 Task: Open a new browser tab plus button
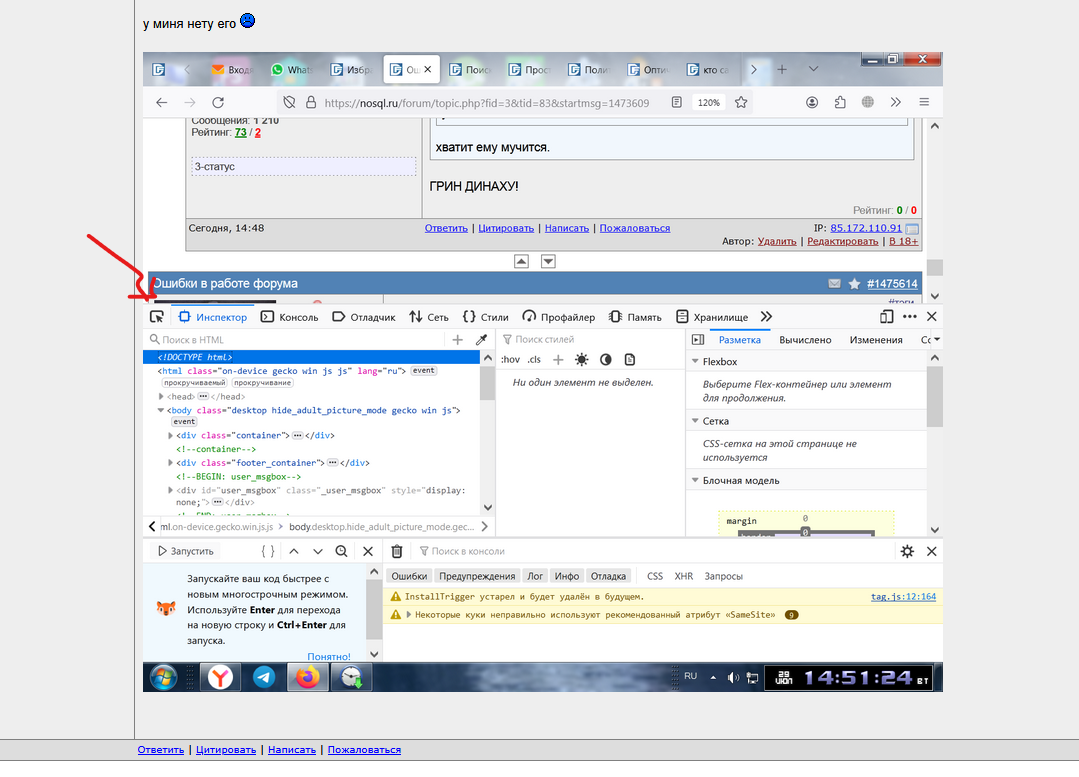tap(782, 70)
